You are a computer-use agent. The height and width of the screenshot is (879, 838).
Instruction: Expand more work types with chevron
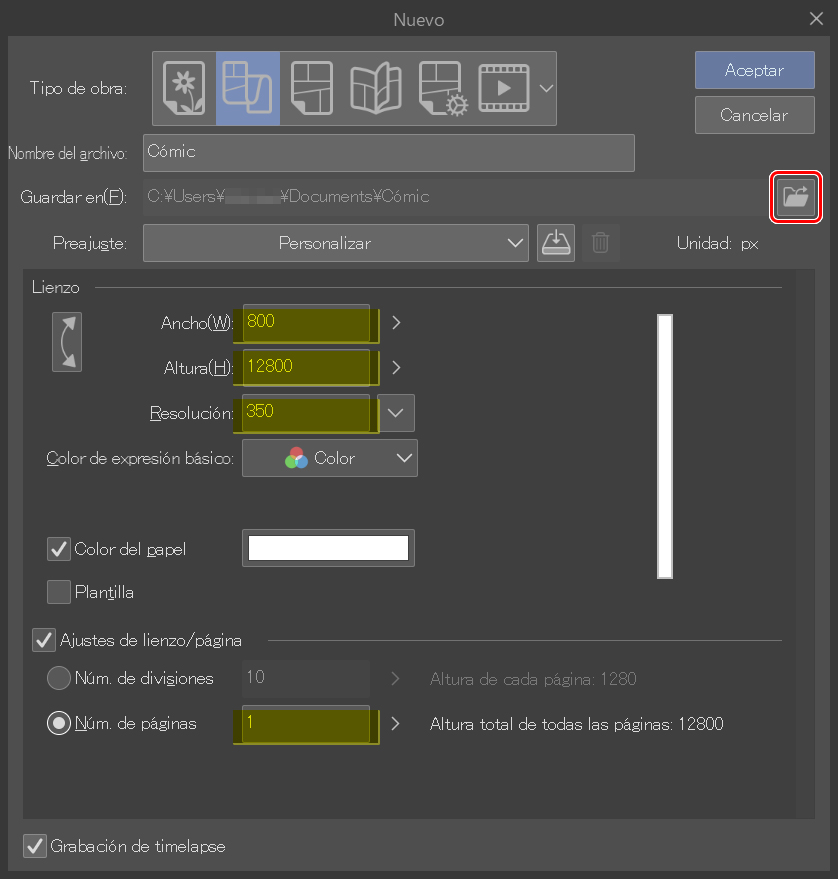(546, 88)
